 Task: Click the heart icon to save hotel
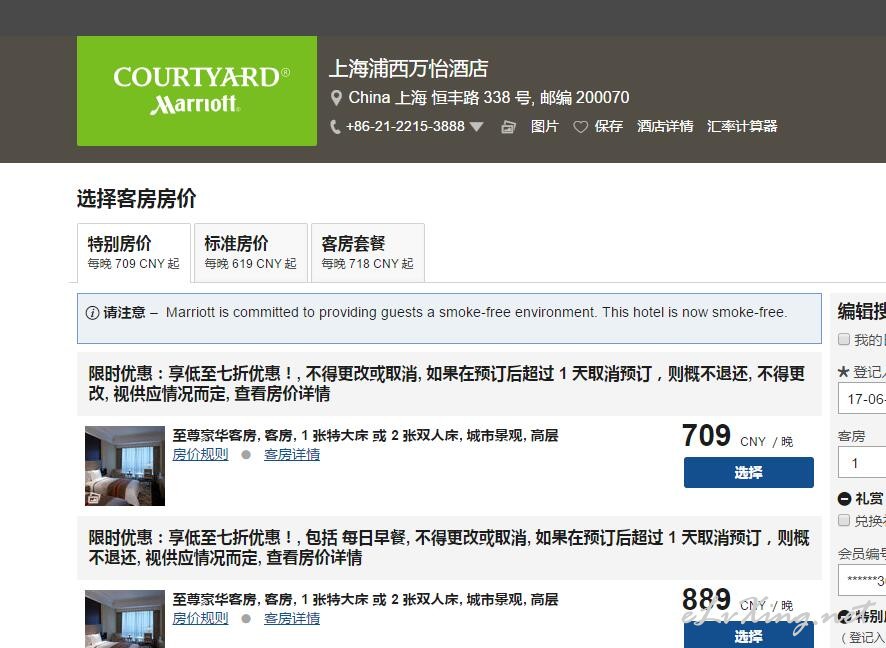580,127
